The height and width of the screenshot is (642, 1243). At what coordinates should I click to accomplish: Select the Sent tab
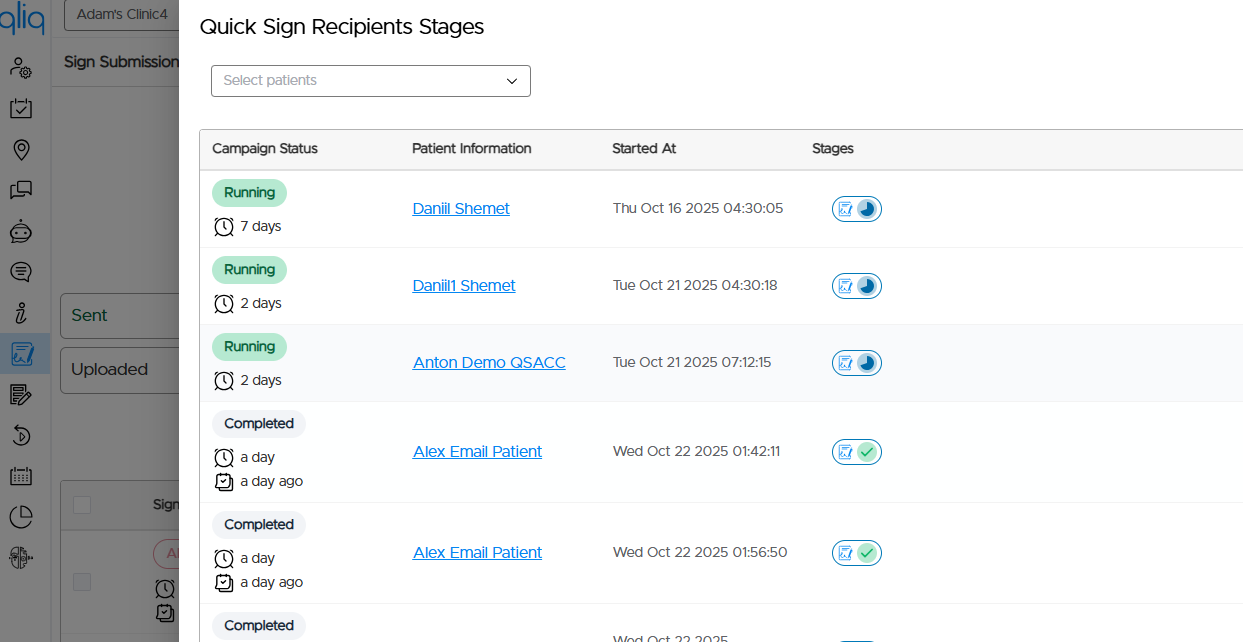(119, 316)
